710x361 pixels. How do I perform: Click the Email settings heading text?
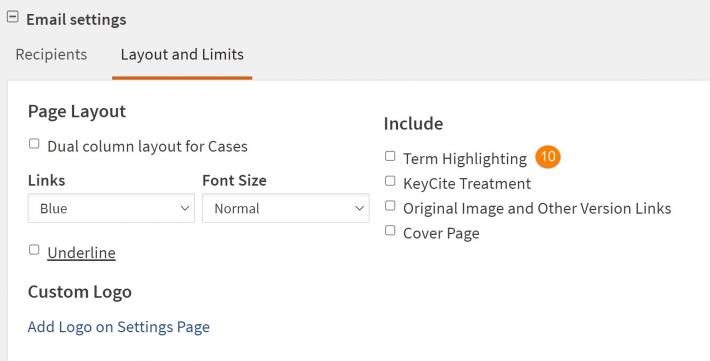76,19
